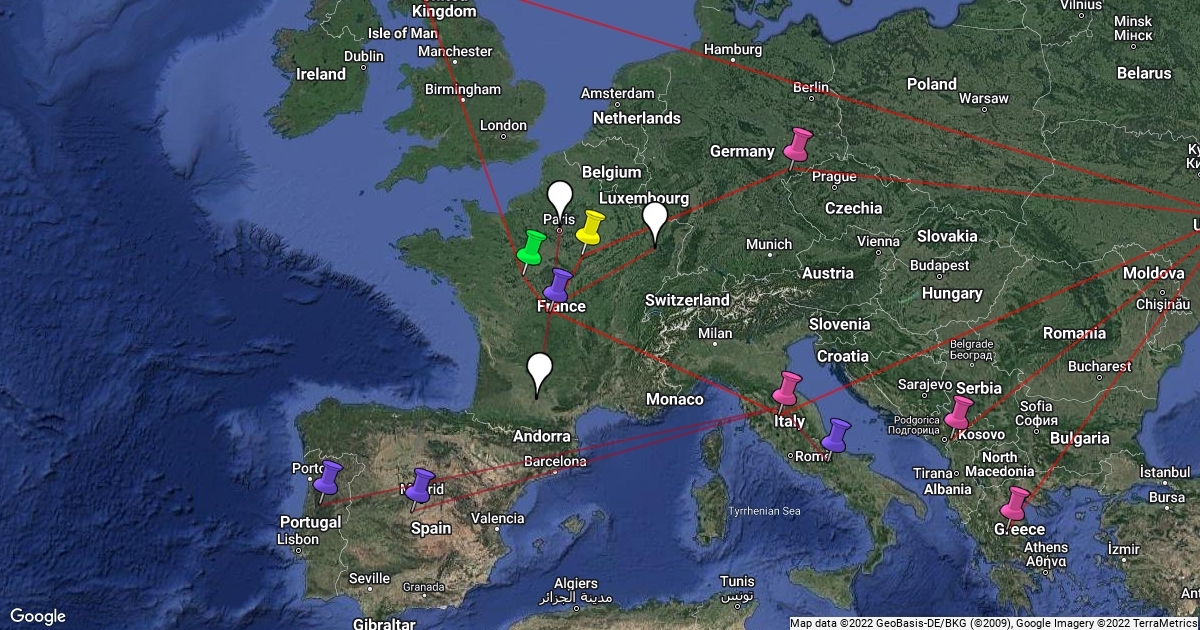Viewport: 1200px width, 630px height.
Task: Click the Serbia country label
Action: pyautogui.click(x=978, y=388)
